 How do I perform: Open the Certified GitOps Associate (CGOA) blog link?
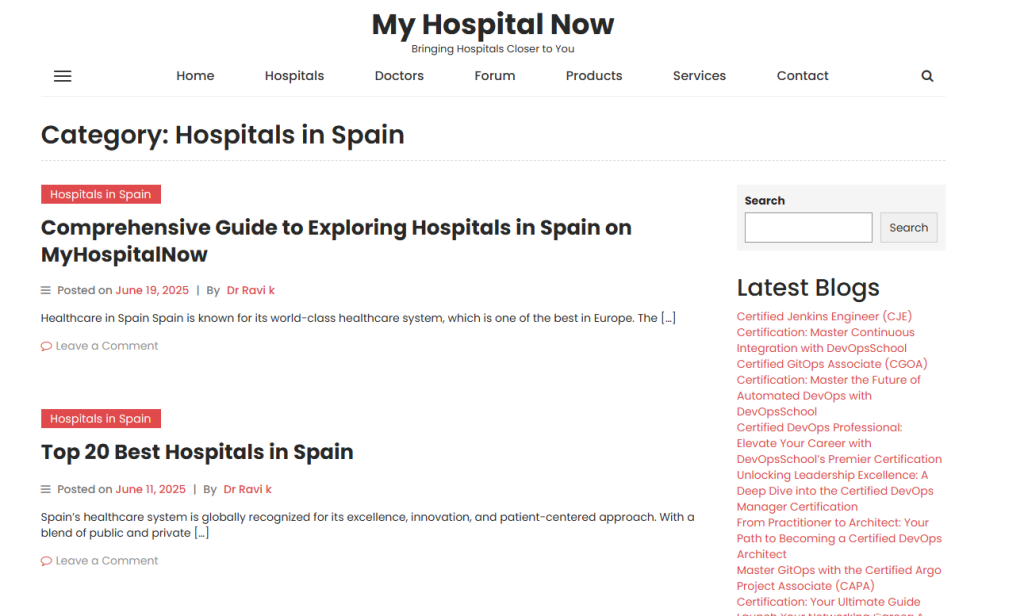click(x=832, y=388)
